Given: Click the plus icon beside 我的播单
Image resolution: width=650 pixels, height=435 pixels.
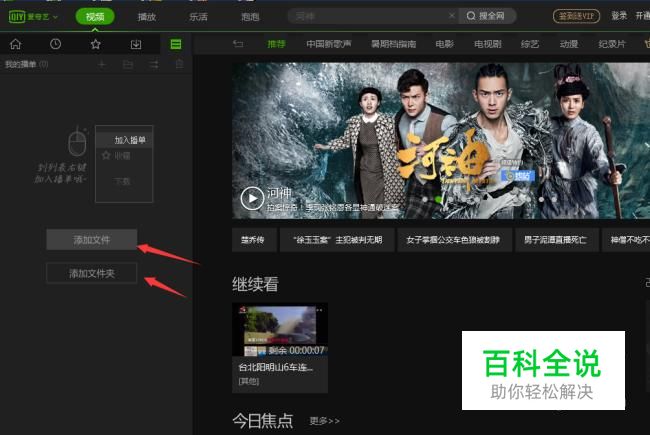Looking at the screenshot, I should [102, 64].
